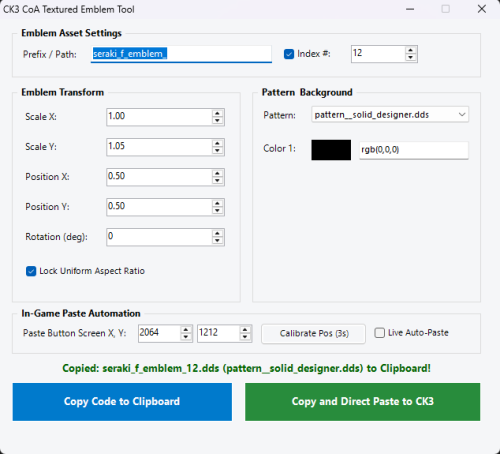The height and width of the screenshot is (454, 500).
Task: Click the green Copied status message
Action: [246, 368]
